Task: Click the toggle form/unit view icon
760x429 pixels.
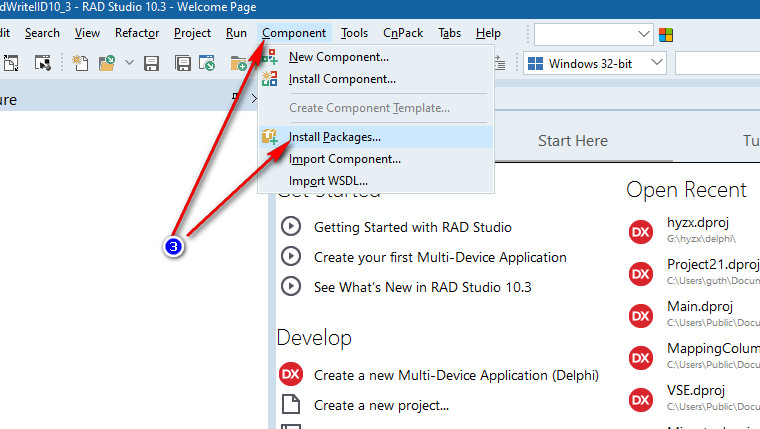Action: (11, 63)
